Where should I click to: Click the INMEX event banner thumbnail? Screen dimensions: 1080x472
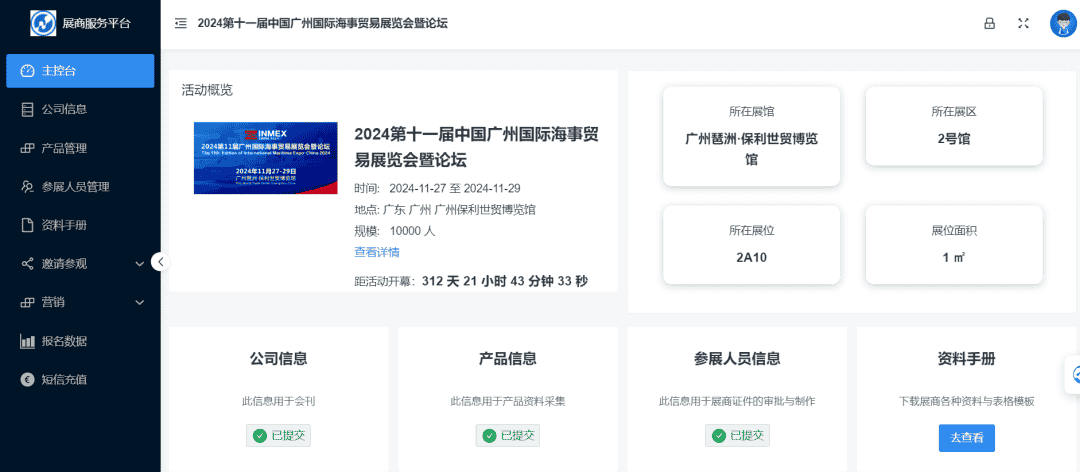coord(265,158)
